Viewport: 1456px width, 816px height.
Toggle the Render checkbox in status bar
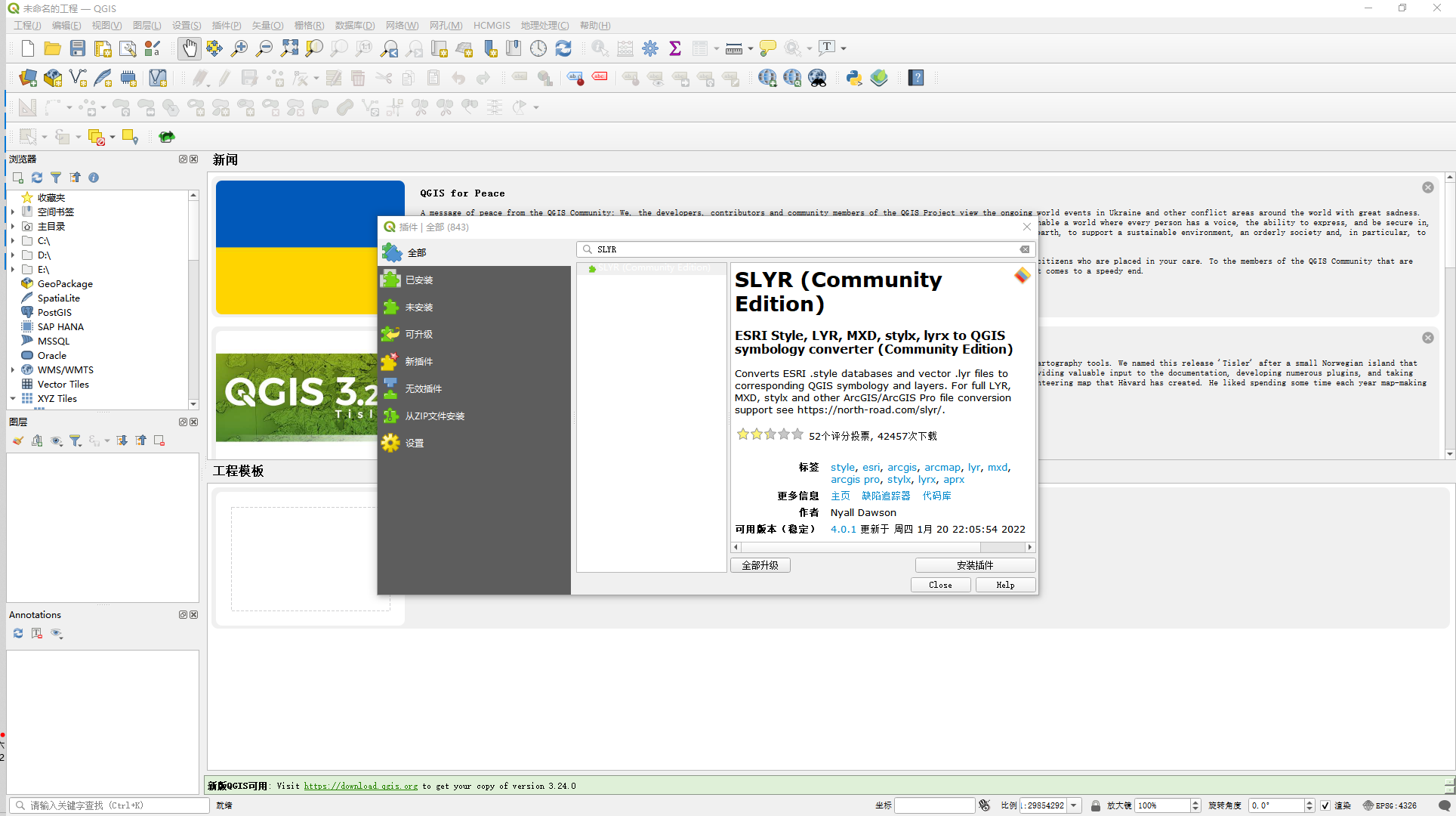1325,805
